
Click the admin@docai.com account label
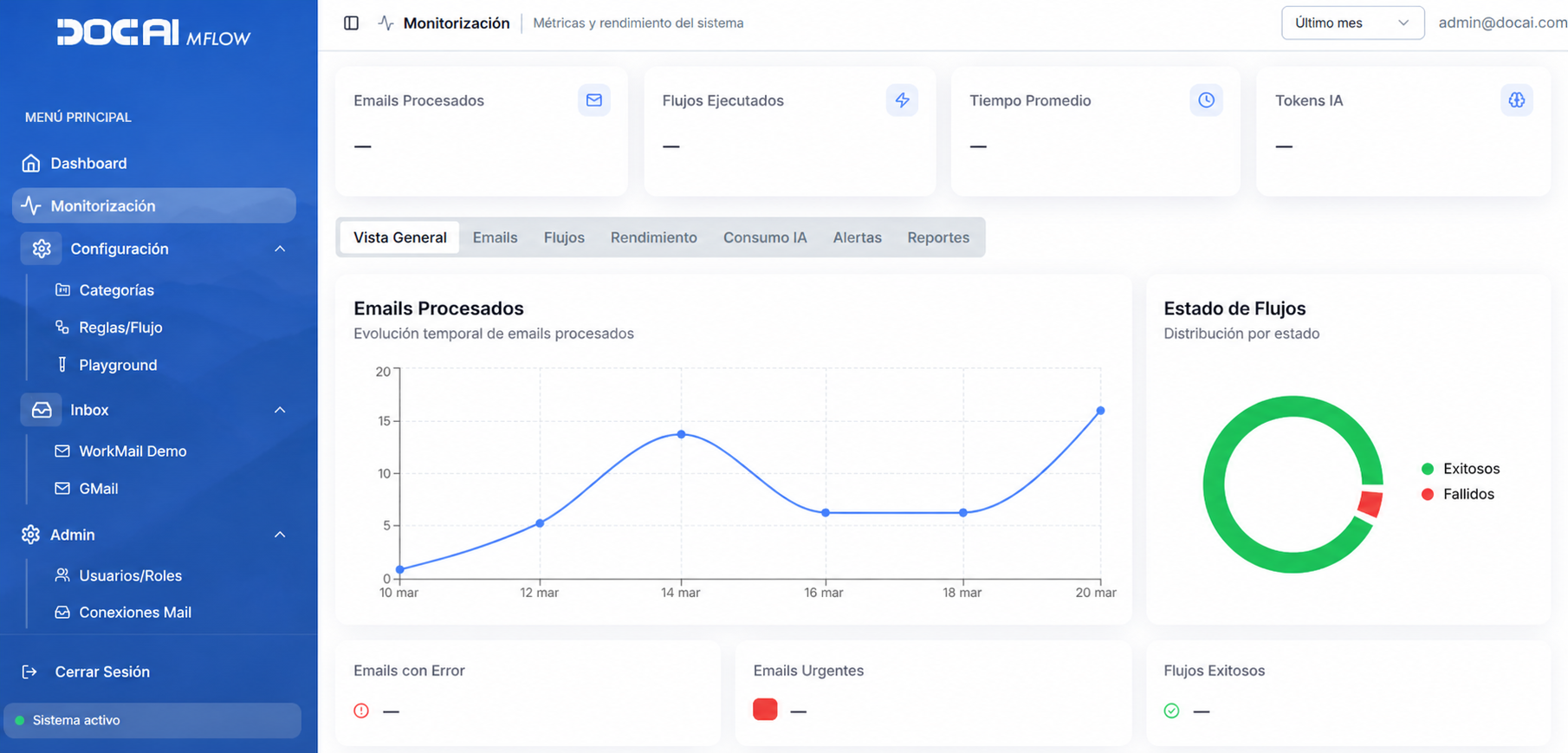(x=1502, y=23)
